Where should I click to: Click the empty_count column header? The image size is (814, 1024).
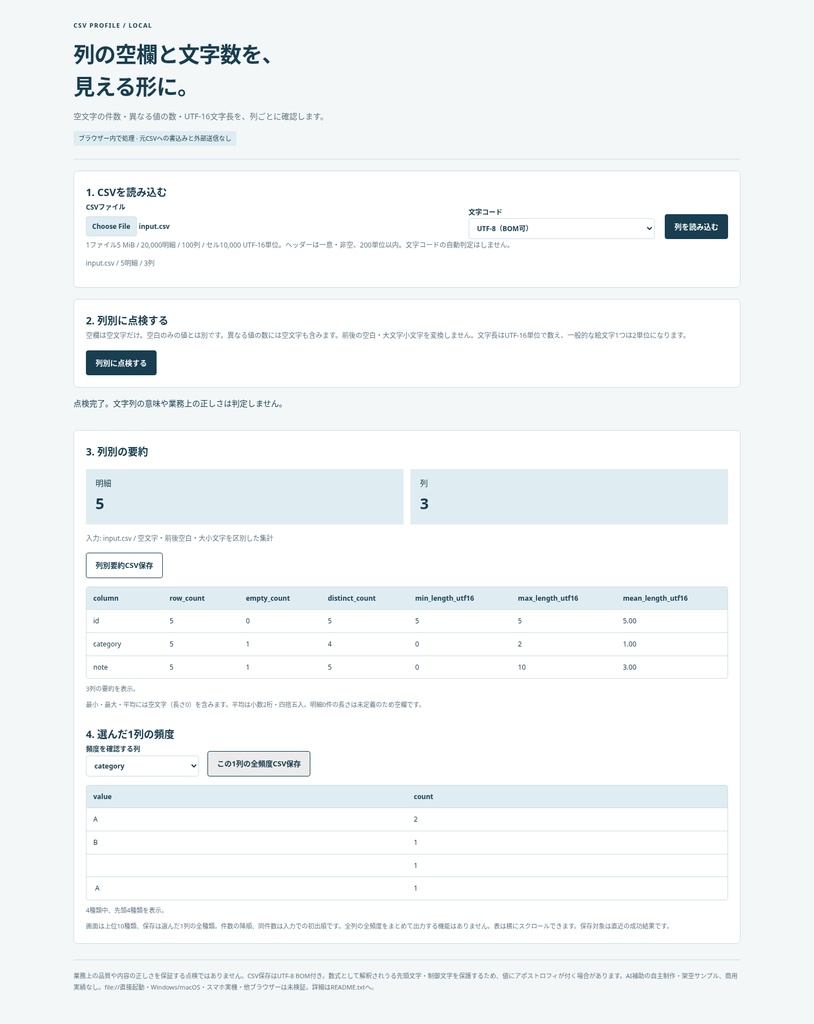[268, 598]
